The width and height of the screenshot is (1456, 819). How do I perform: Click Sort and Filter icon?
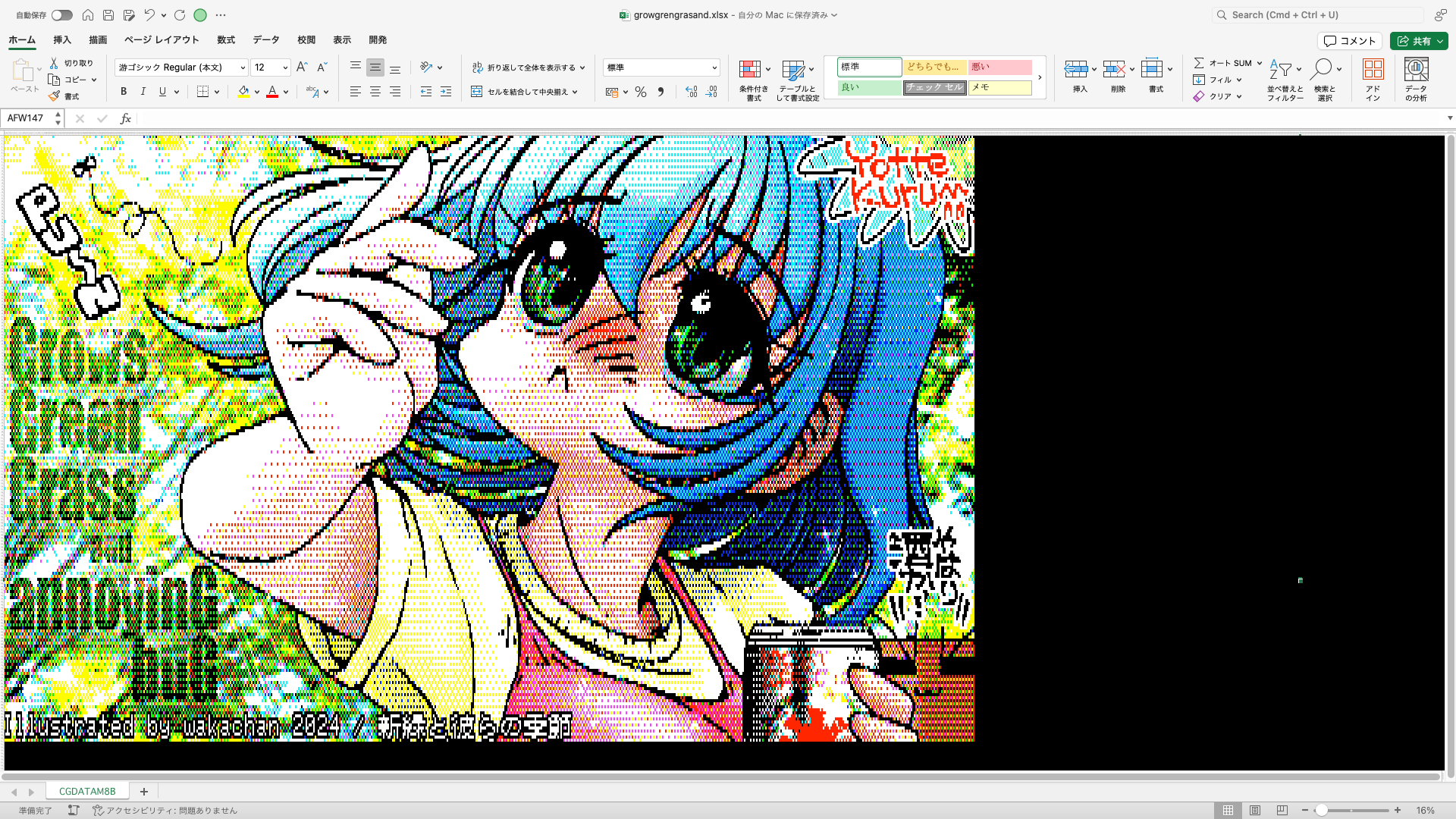(1282, 69)
